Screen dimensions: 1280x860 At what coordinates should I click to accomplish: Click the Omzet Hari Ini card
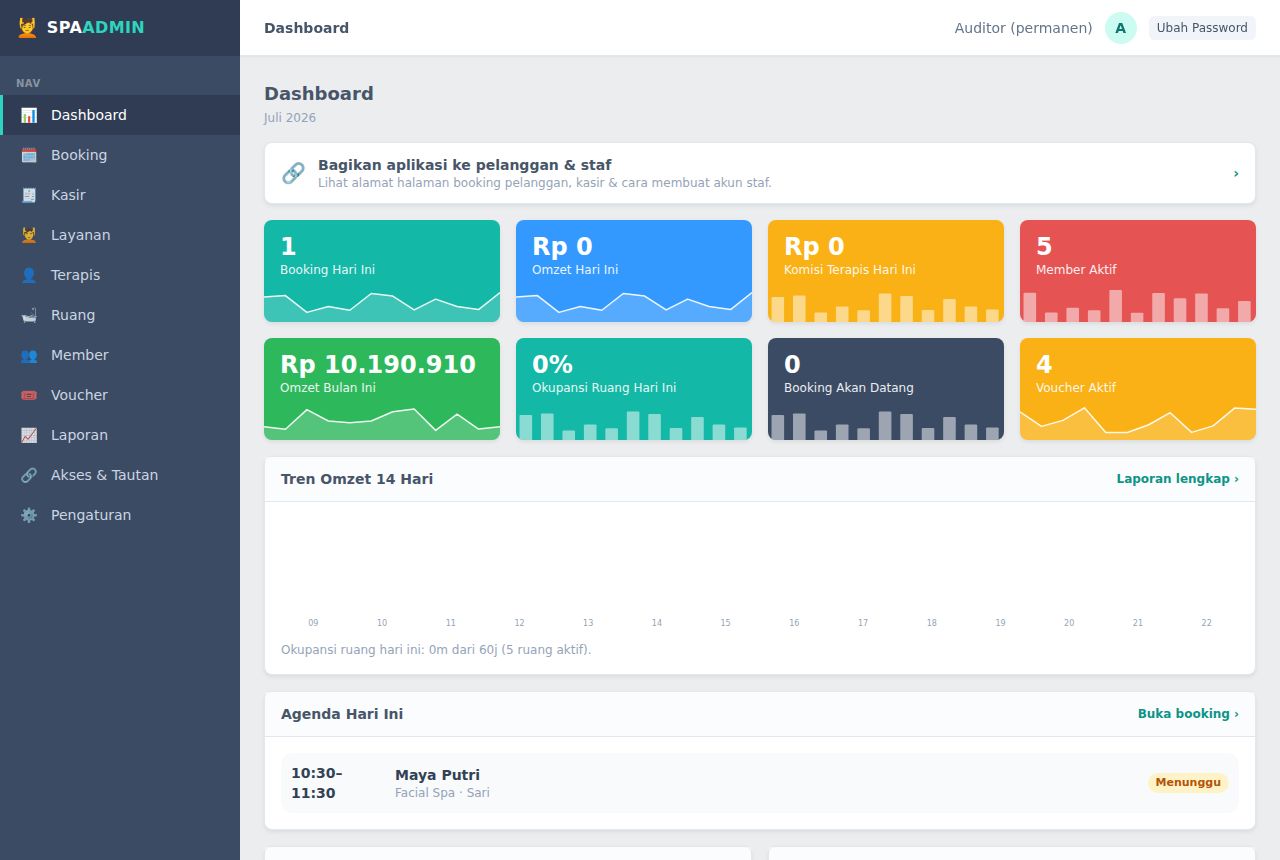click(634, 271)
